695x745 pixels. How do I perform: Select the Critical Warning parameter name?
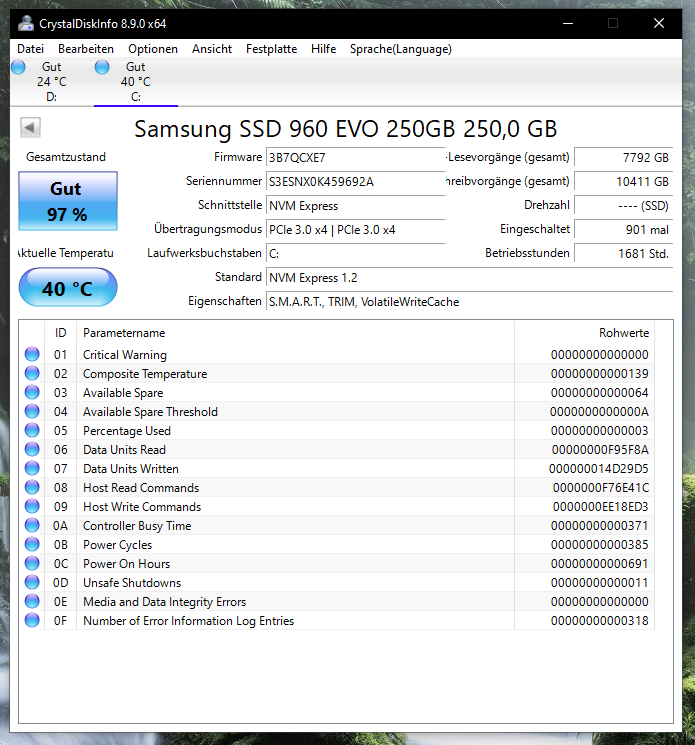(x=125, y=355)
